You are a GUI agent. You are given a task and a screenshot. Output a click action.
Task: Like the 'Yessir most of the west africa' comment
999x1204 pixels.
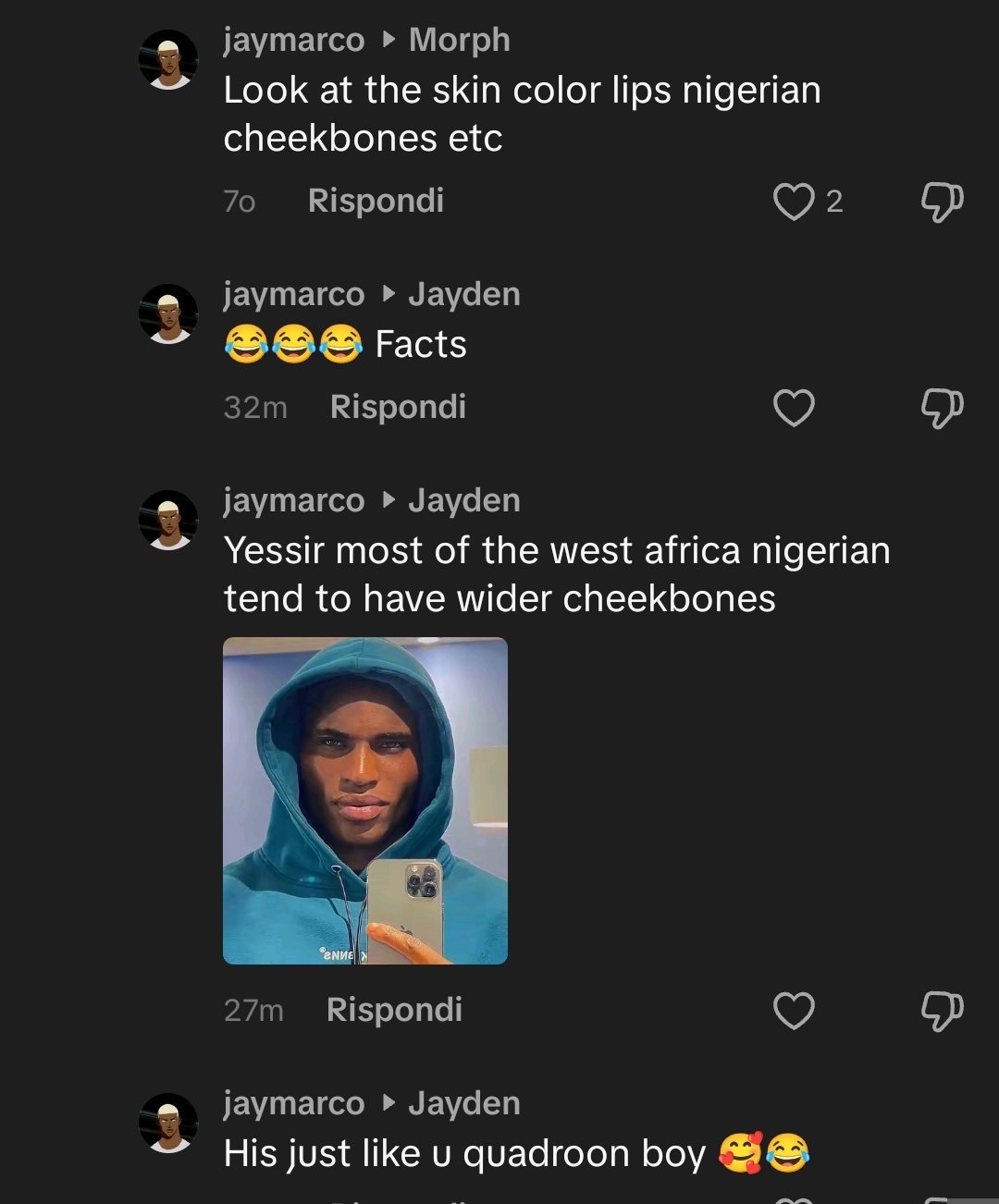794,1011
